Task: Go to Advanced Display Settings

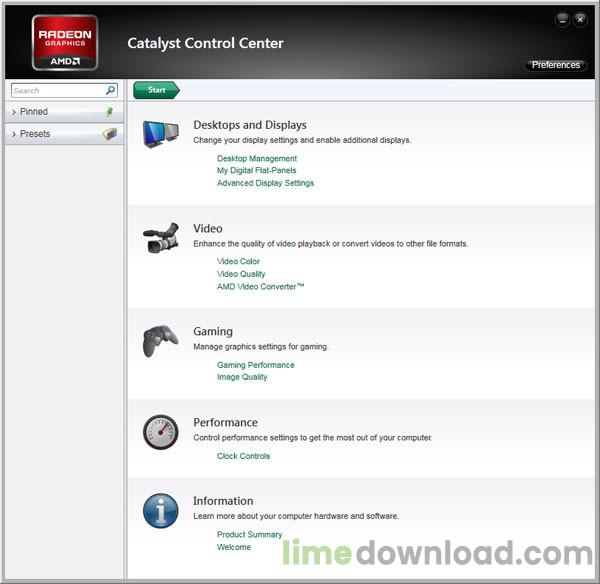Action: tap(265, 183)
